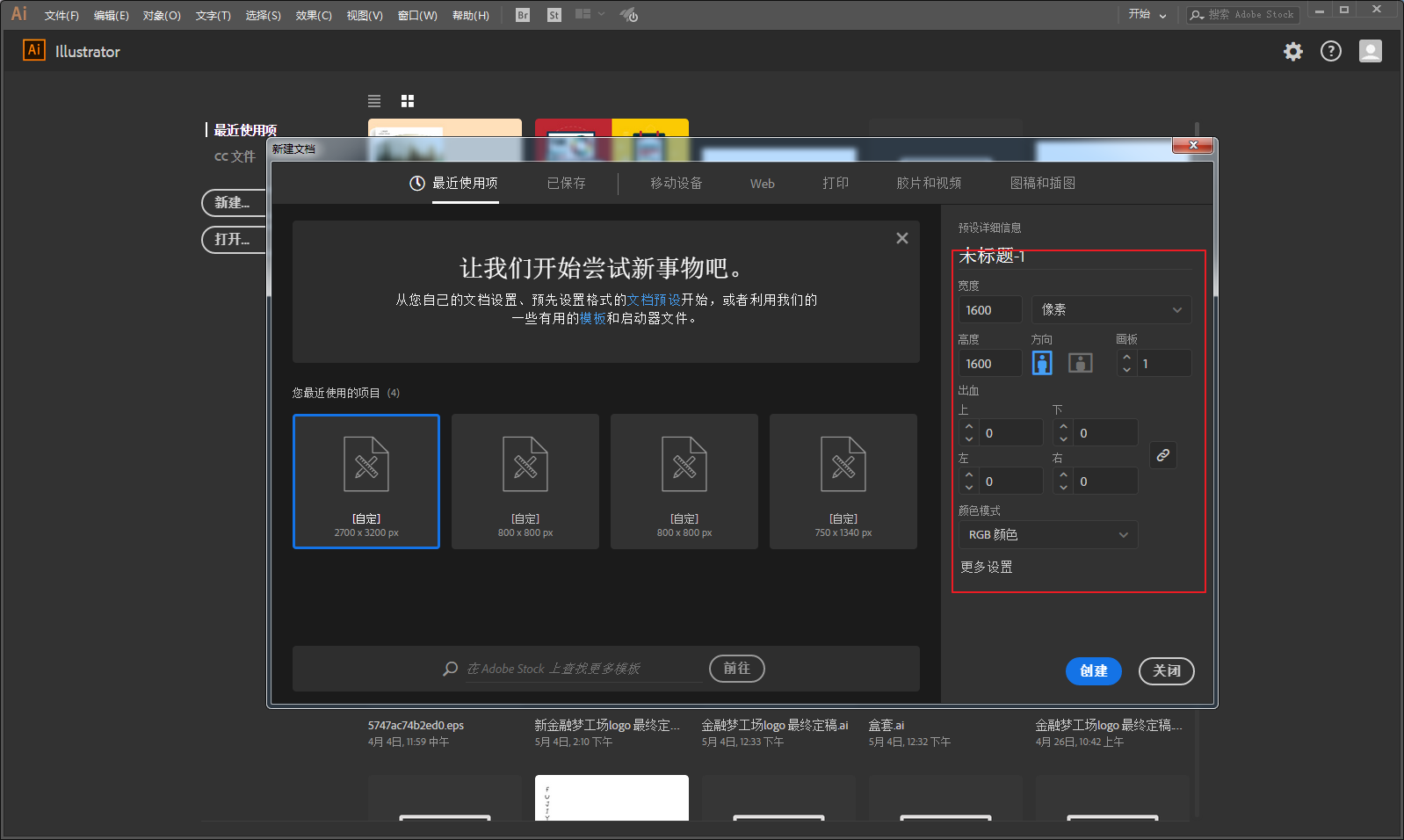Viewport: 1404px width, 840px height.
Task: Open the units dropdown showing 像素
Action: click(1111, 309)
